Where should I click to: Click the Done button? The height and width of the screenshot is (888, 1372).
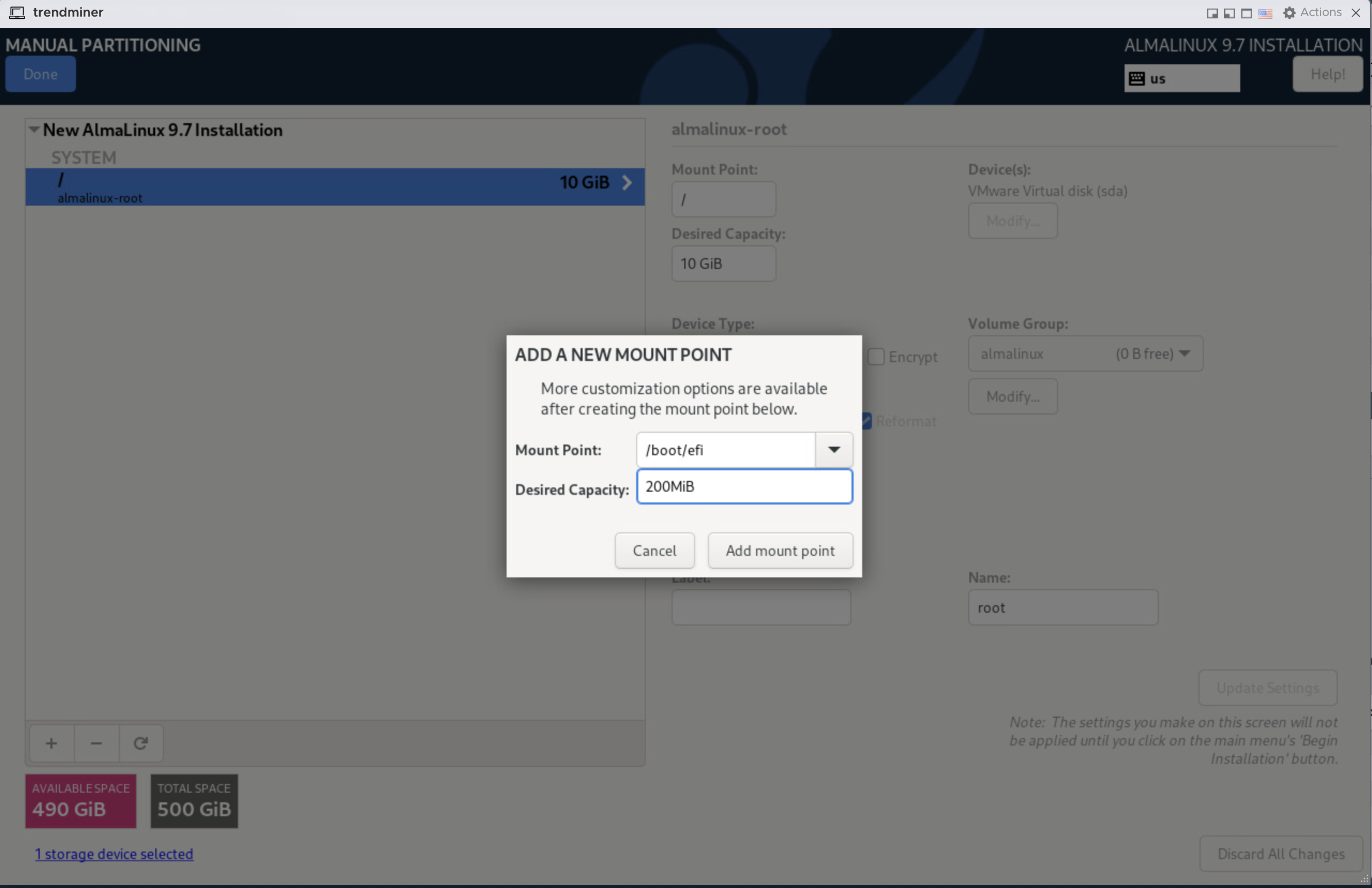40,74
